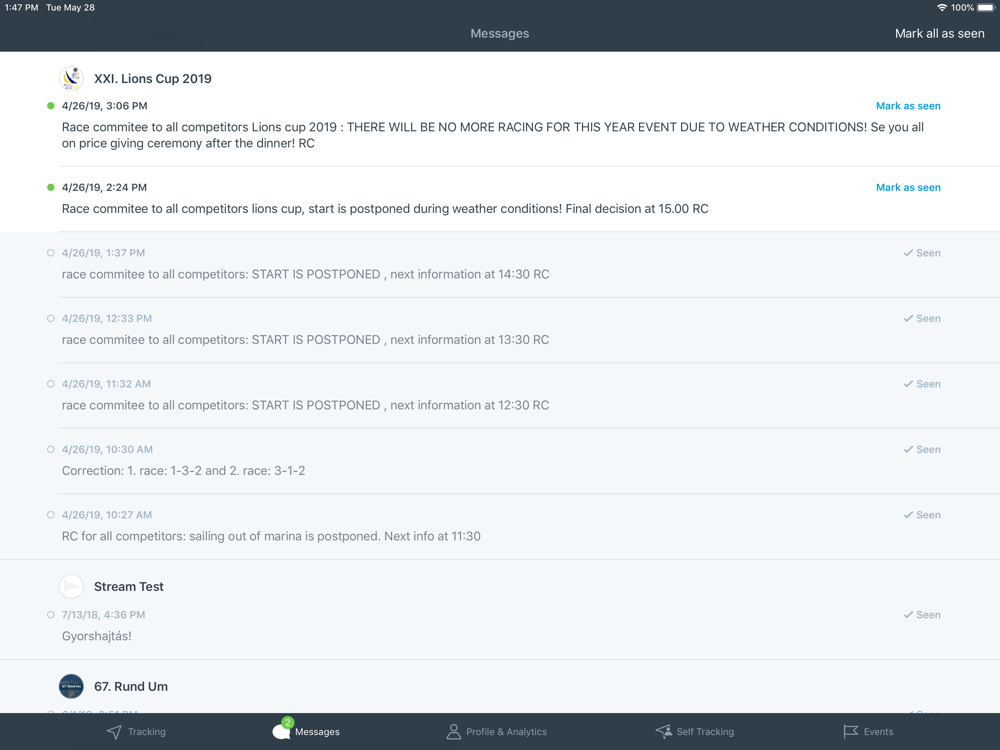The height and width of the screenshot is (750, 1000).
Task: Tap the timestamp 4/26/19, 11:32 AM
Action: coord(107,384)
